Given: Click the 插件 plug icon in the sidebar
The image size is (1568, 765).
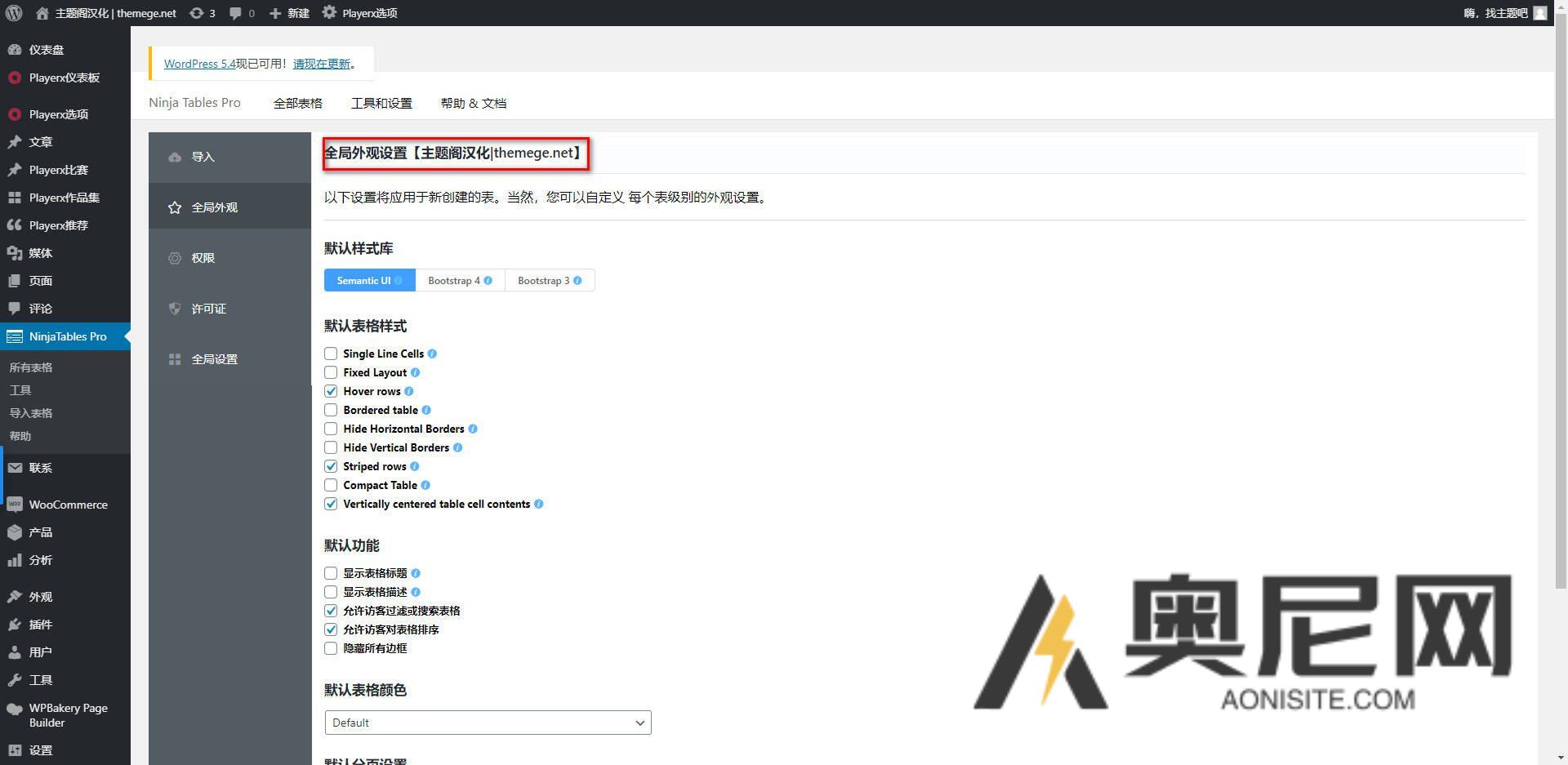Looking at the screenshot, I should point(15,625).
